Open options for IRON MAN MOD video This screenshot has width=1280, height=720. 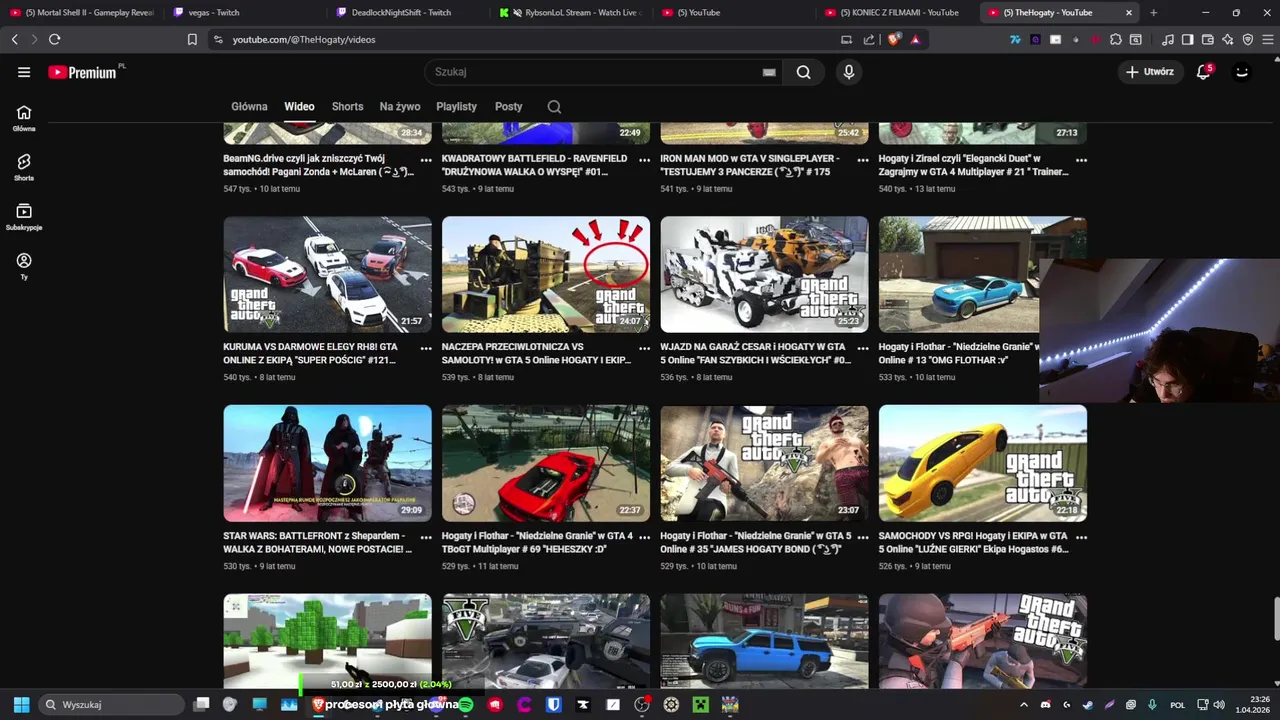click(863, 160)
